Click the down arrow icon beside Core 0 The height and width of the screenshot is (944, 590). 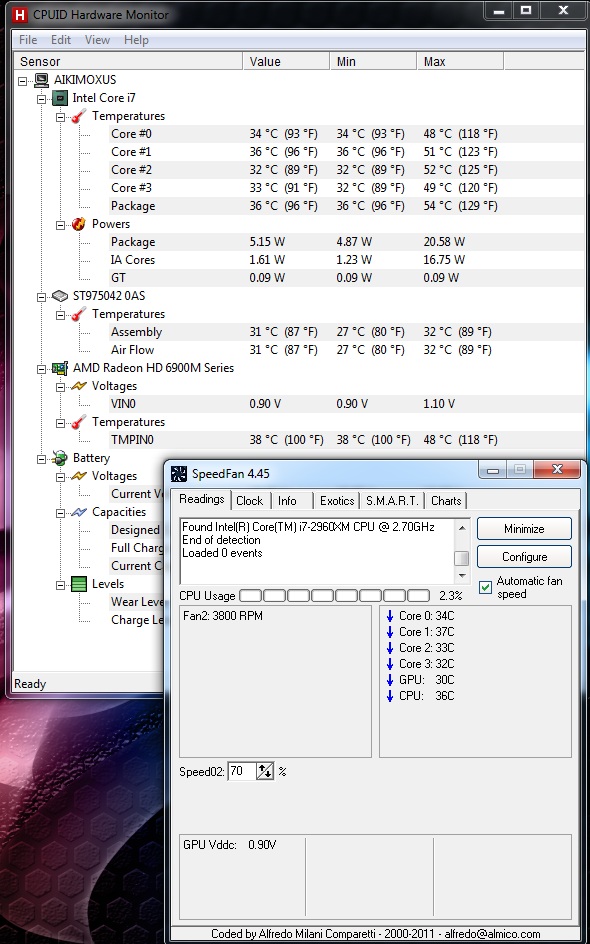(x=390, y=616)
